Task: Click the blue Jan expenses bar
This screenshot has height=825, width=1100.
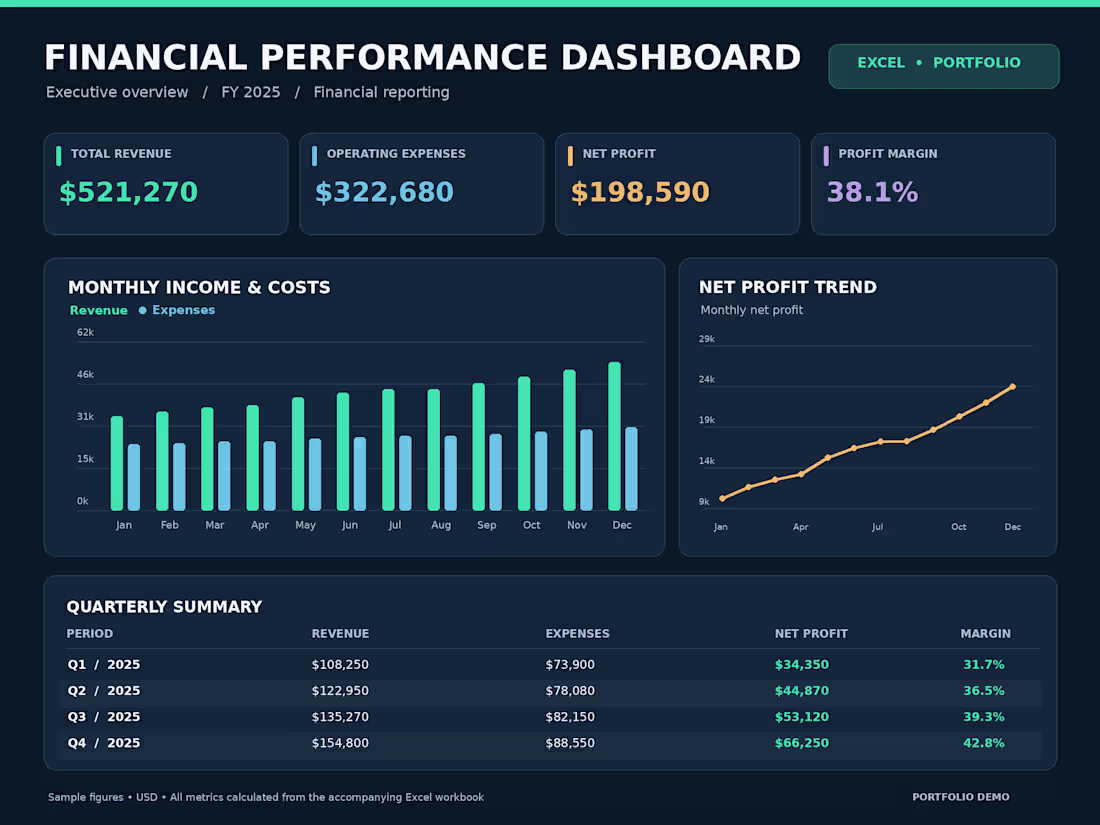Action: click(134, 477)
